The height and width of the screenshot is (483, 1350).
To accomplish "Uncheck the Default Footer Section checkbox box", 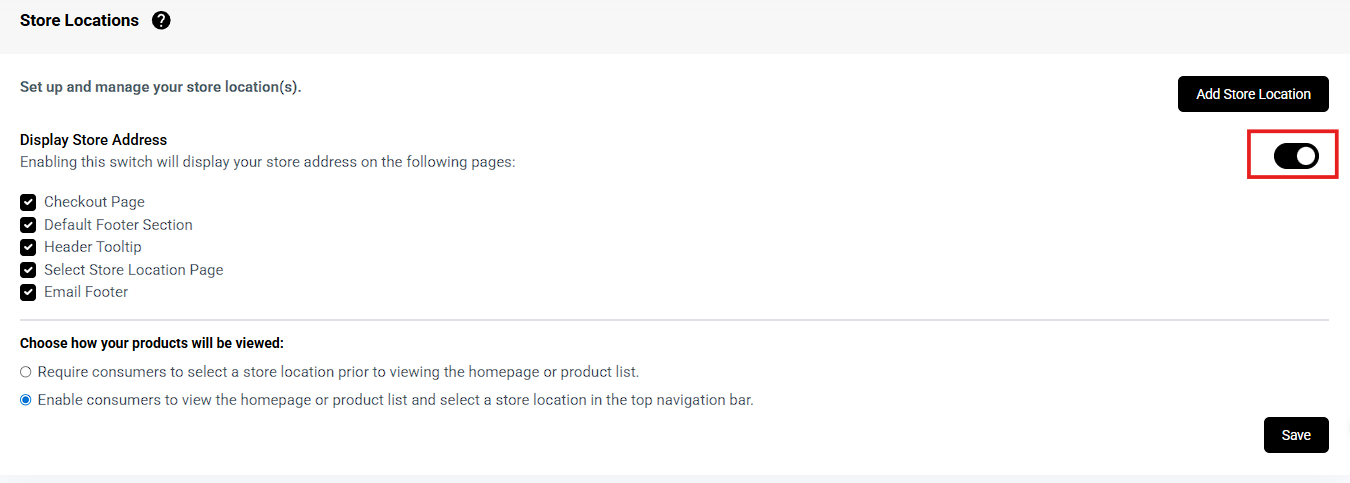I will click(x=28, y=225).
